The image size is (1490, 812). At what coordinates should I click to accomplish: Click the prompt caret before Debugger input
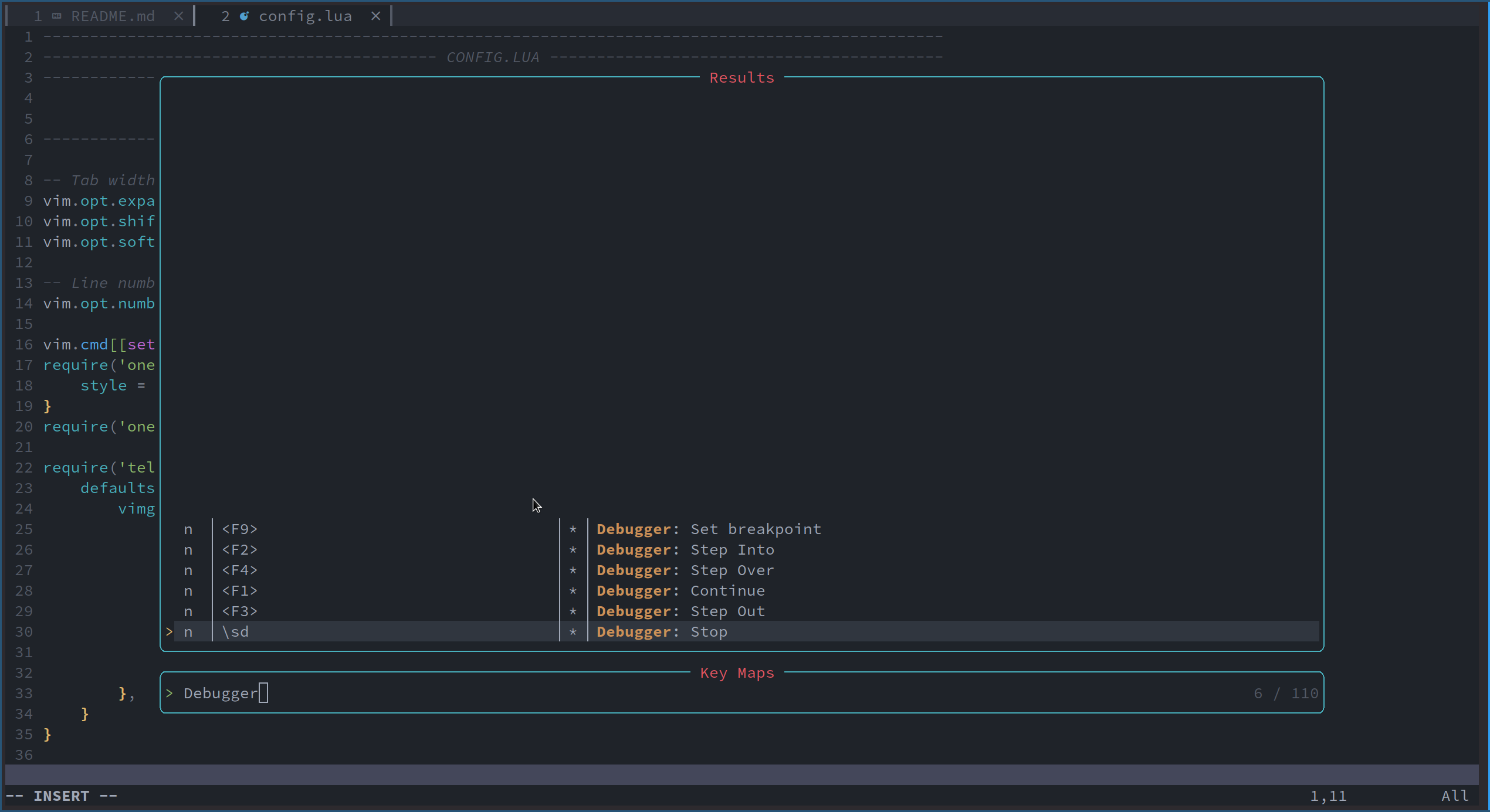pos(169,693)
